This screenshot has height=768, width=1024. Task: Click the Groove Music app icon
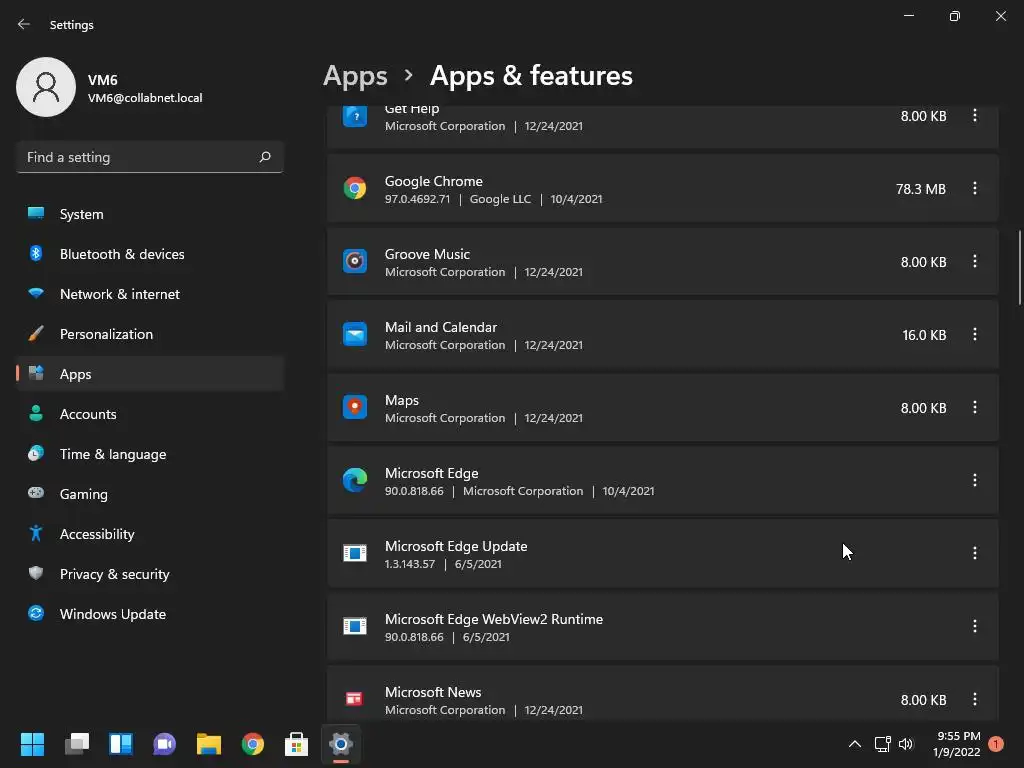[355, 262]
